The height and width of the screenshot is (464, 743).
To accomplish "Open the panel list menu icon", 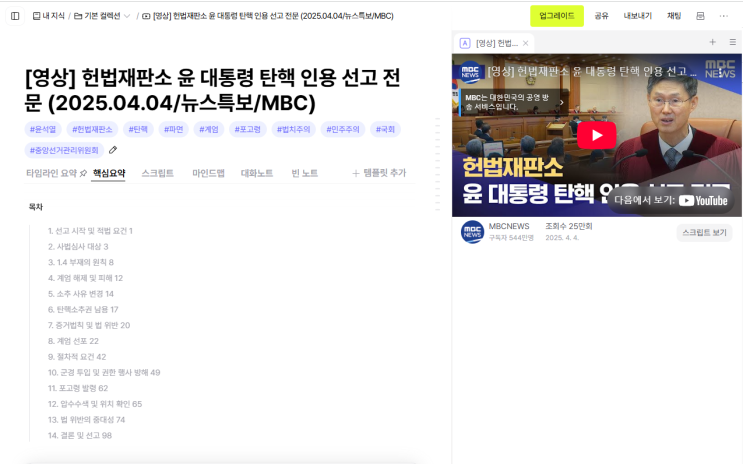I will (733, 42).
